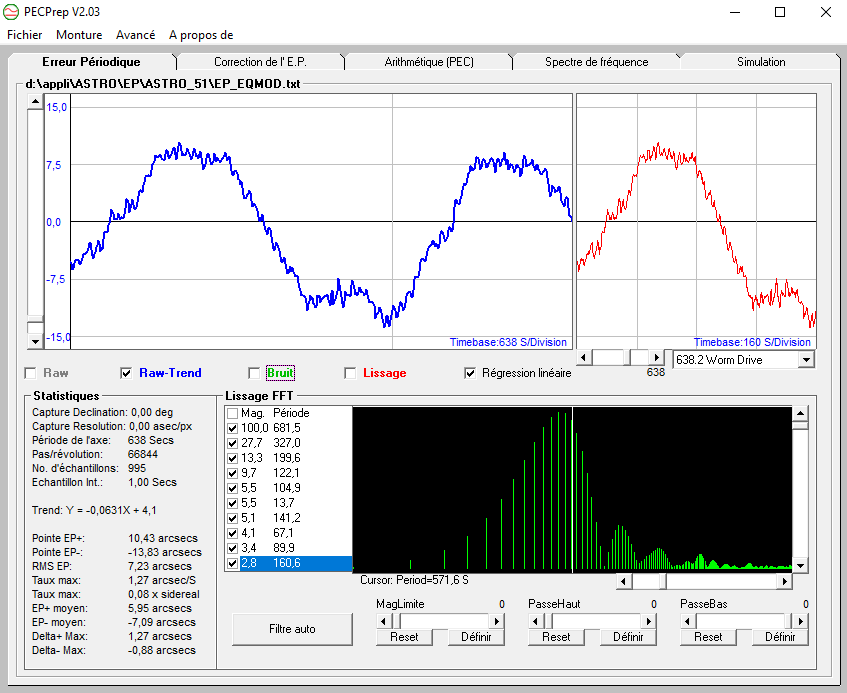
Task: Enable the Raw checkbox
Action: tap(30, 373)
